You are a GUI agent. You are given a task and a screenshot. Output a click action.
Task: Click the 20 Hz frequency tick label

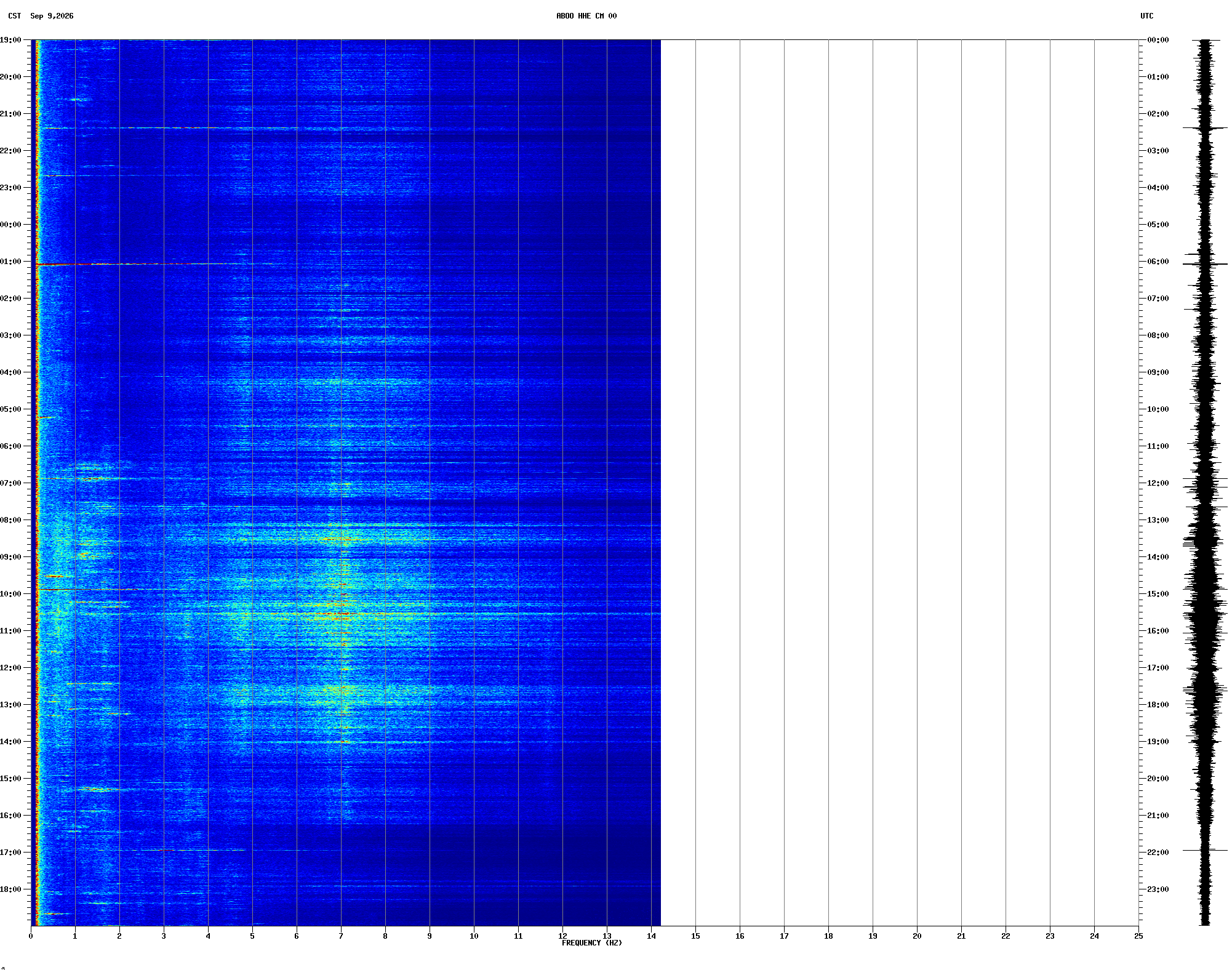click(x=917, y=936)
